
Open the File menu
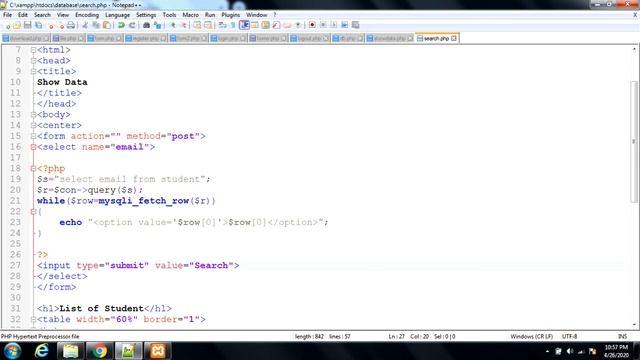click(x=7, y=15)
